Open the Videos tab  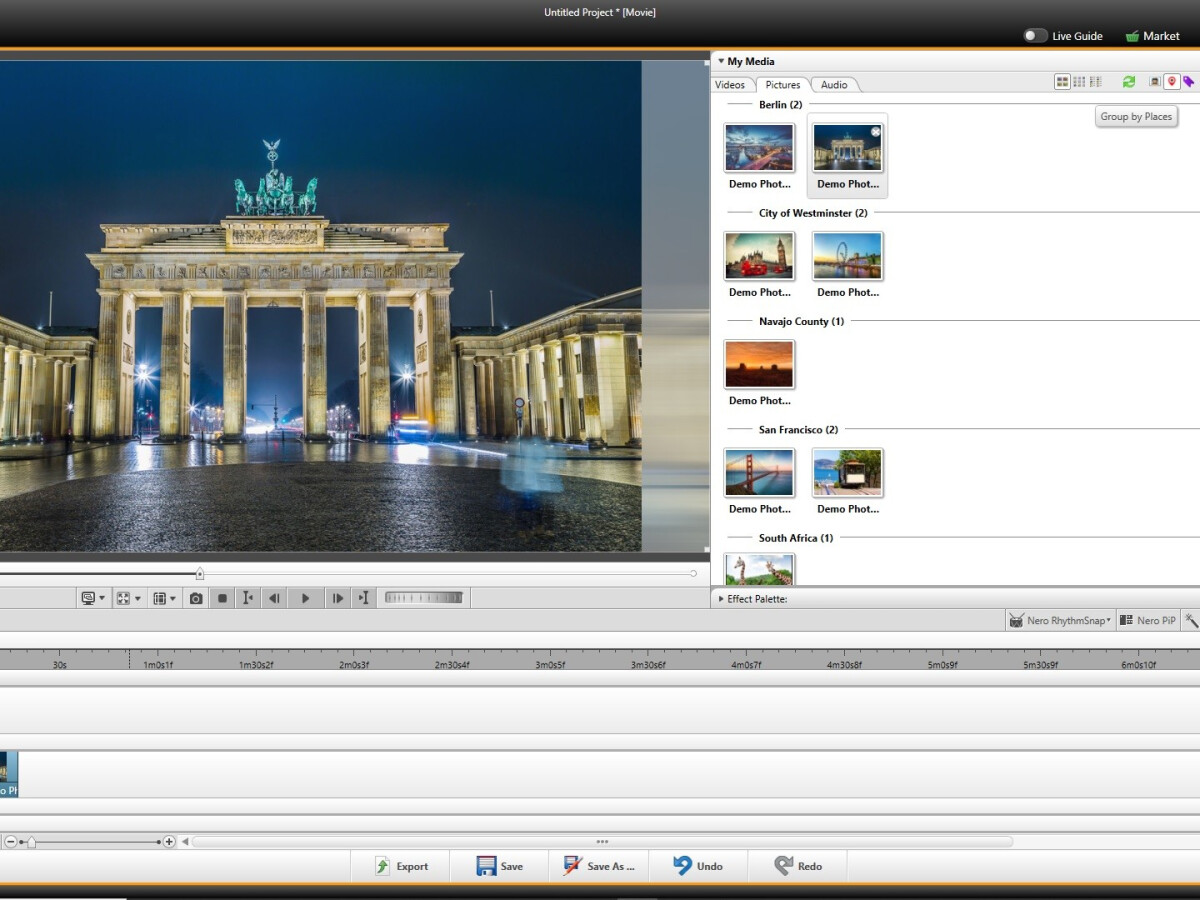point(731,85)
